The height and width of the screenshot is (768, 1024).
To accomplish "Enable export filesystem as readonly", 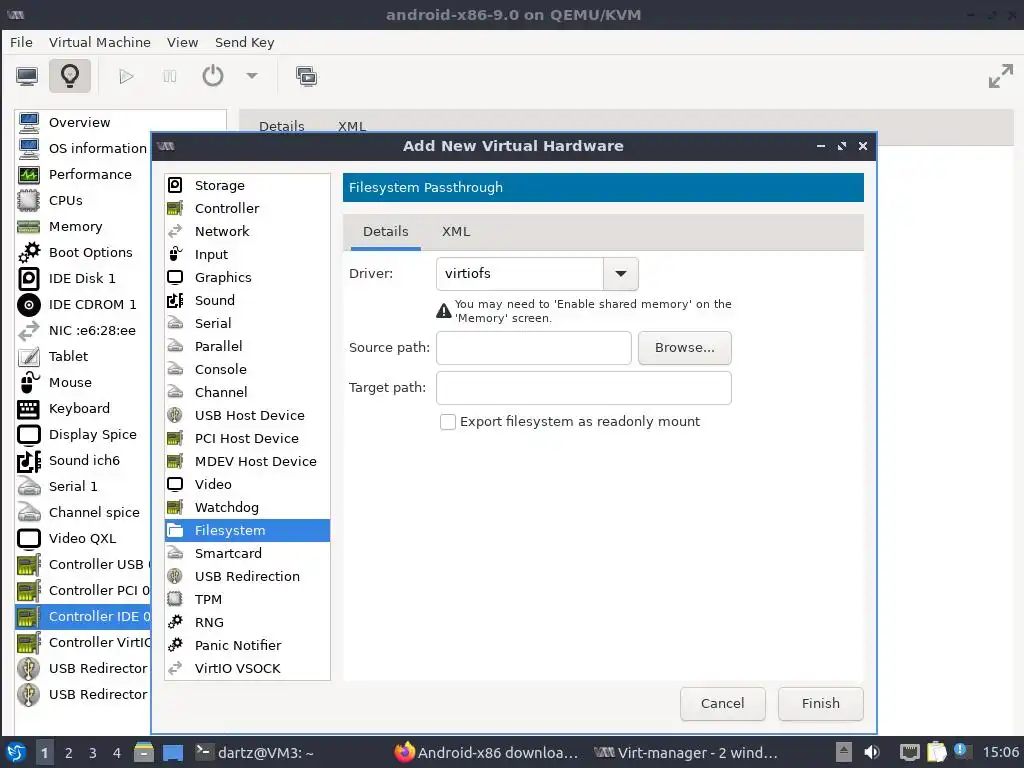I will (x=448, y=422).
